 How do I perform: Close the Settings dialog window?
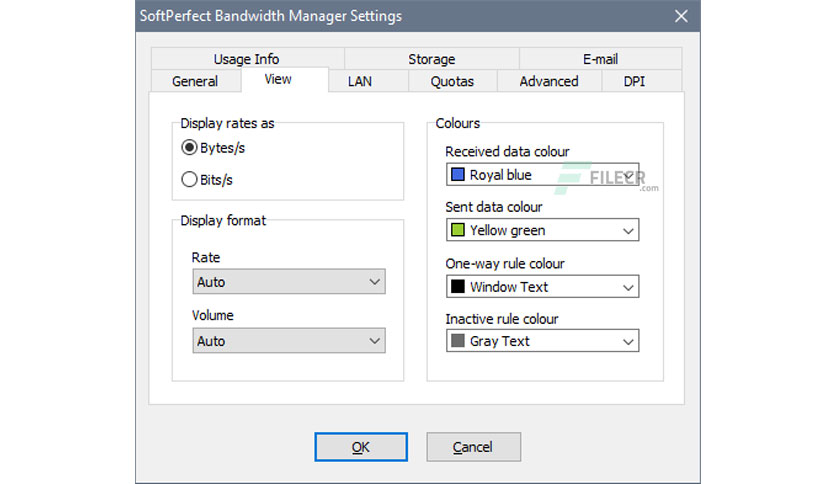681,16
